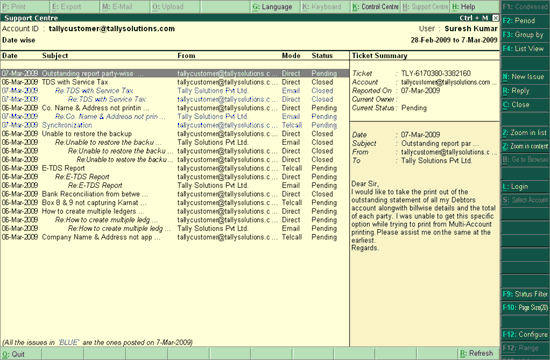Click the M: E-Mail button
Viewport: 550px width, 360px height.
(x=125, y=7)
